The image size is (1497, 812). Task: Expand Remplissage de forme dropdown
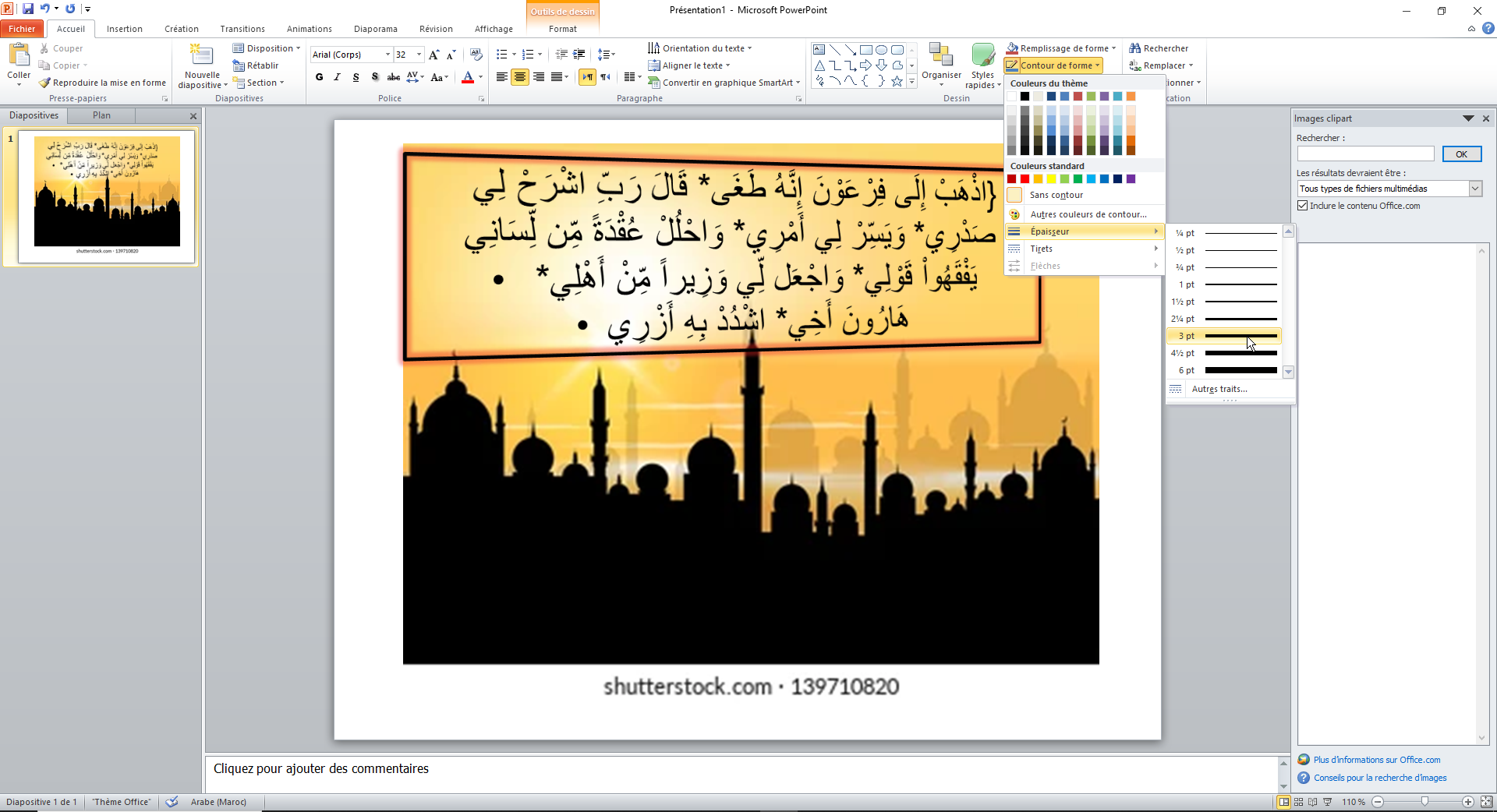1114,48
